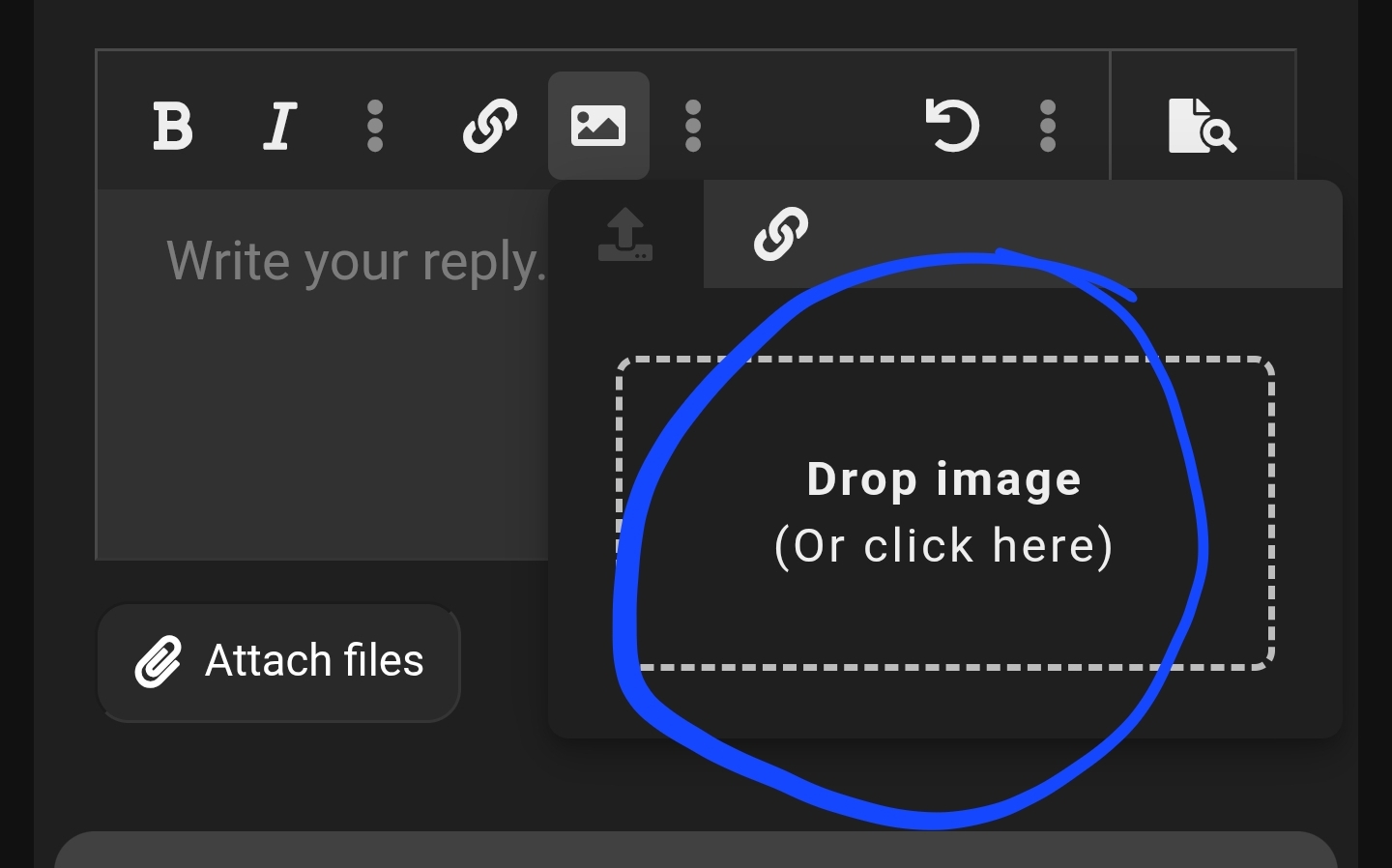Undo the last edit
The height and width of the screenshot is (868, 1392).
click(x=952, y=126)
